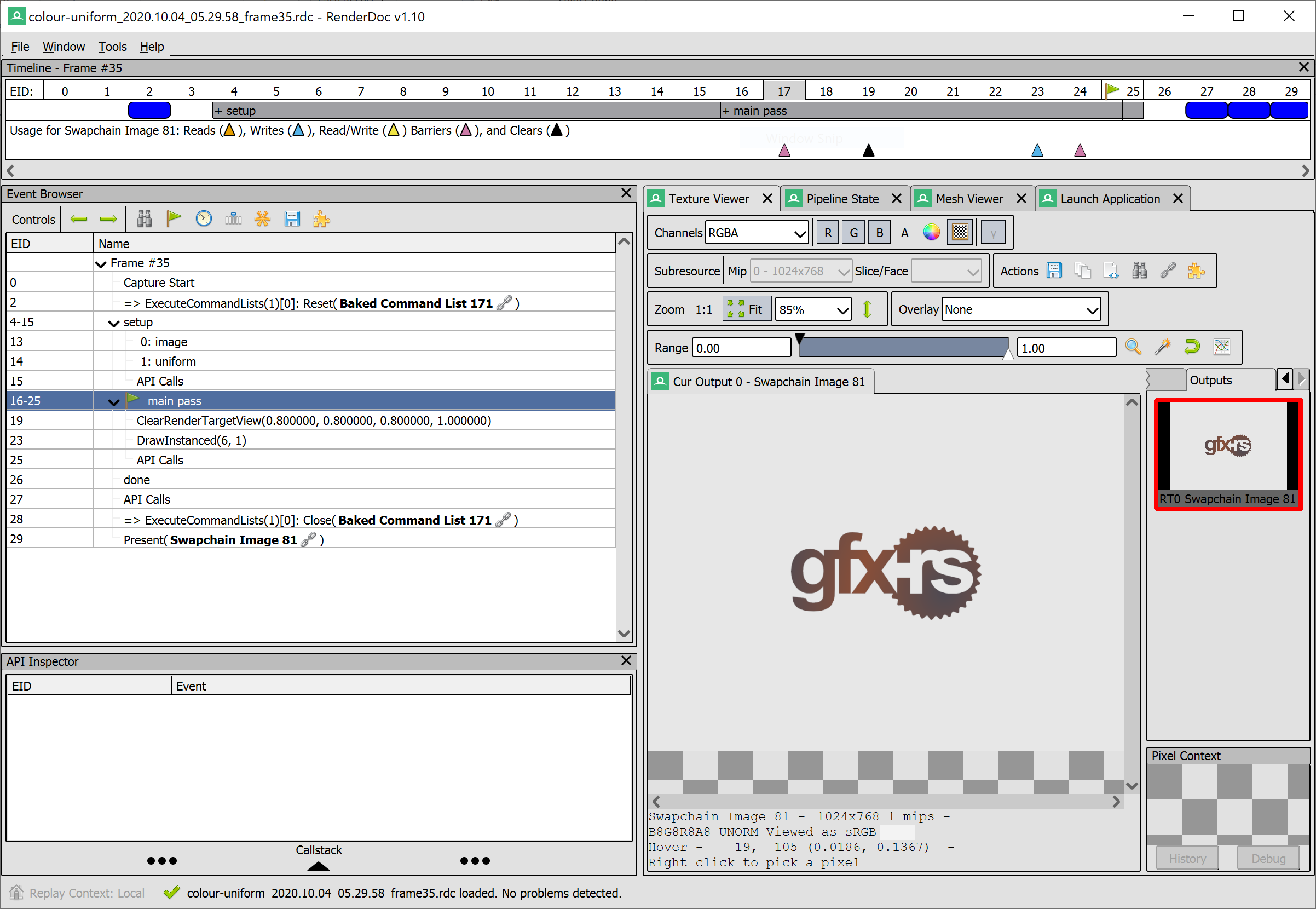1316x909 pixels.
Task: Open Event Browser extensions puzzle icon
Action: pos(321,219)
